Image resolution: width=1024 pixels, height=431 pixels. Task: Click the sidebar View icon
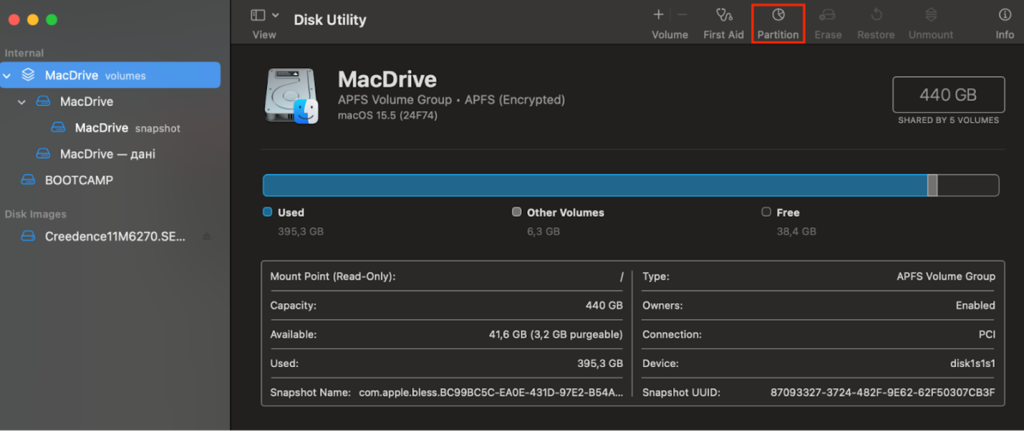pyautogui.click(x=258, y=15)
